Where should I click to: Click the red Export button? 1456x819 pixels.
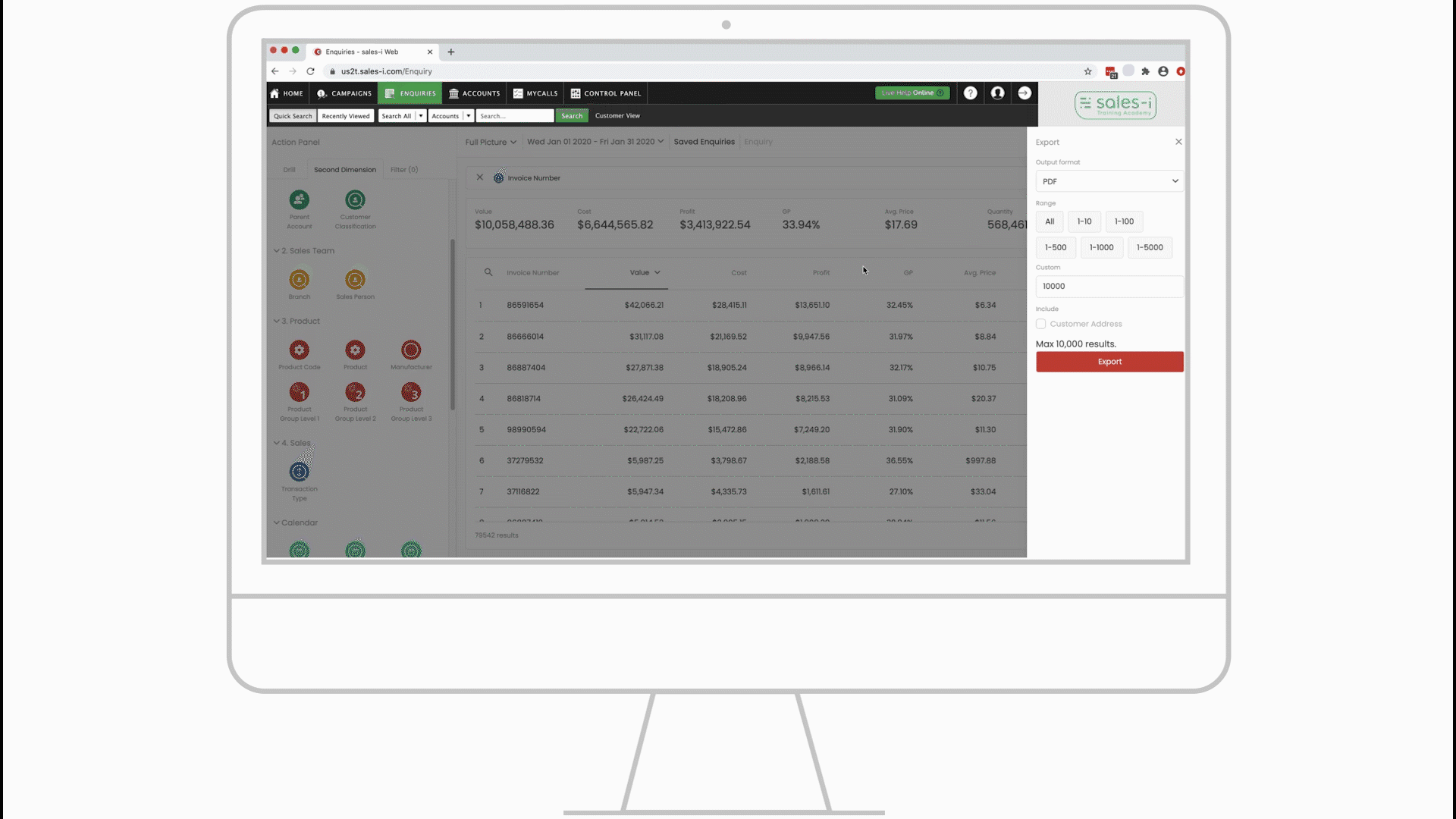click(x=1109, y=361)
